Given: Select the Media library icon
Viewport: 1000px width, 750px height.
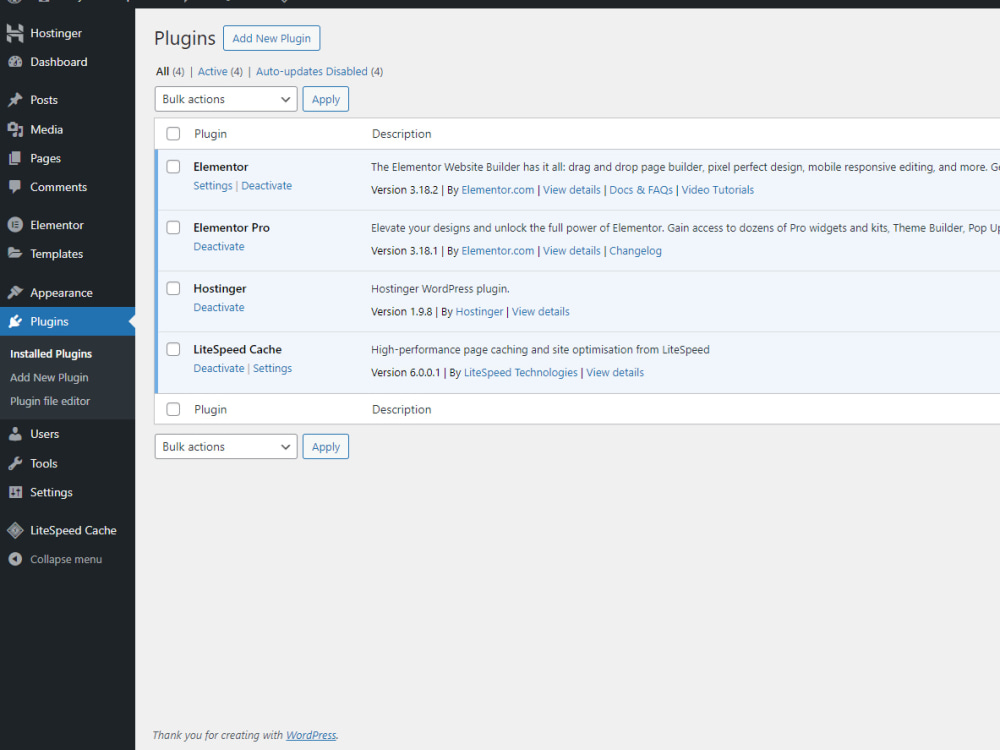Looking at the screenshot, I should click(14, 129).
